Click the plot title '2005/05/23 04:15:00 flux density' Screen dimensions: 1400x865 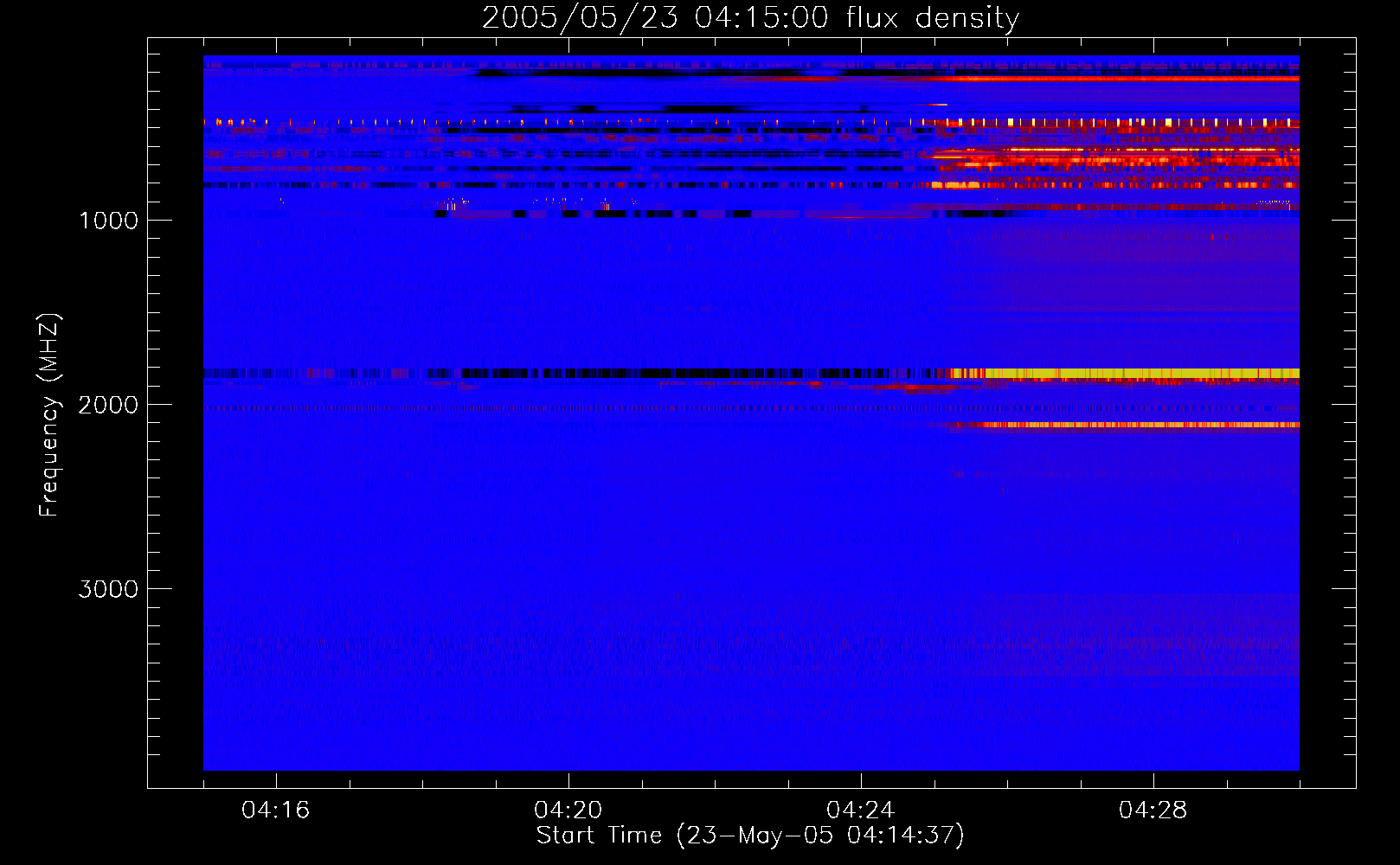click(750, 17)
